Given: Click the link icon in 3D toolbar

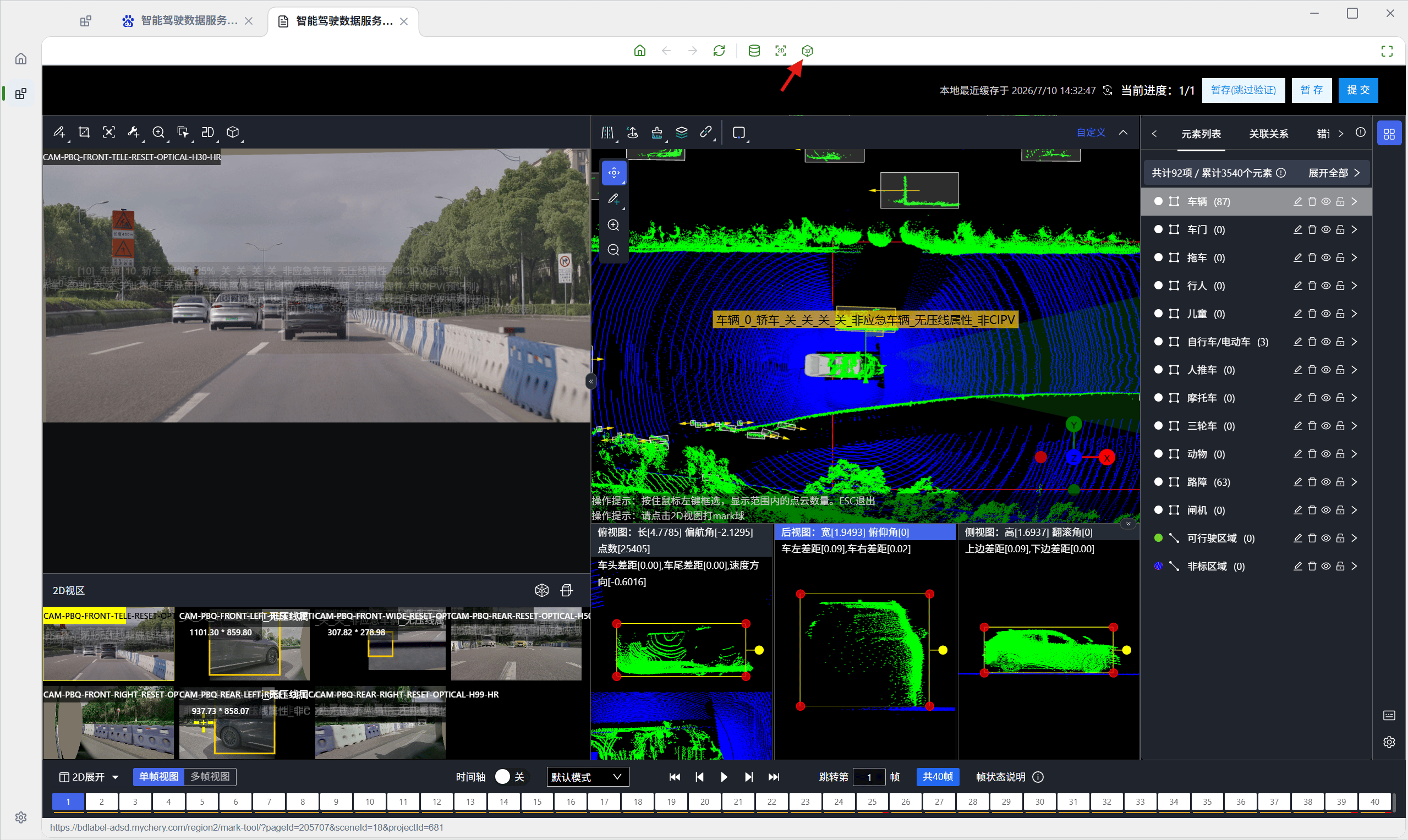Looking at the screenshot, I should (705, 133).
